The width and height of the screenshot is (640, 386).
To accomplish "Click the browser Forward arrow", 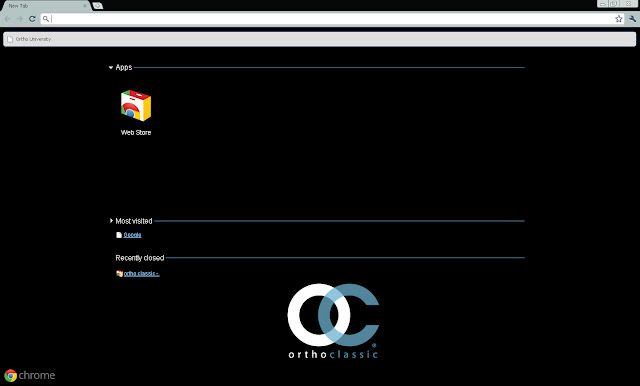I will tap(19, 19).
